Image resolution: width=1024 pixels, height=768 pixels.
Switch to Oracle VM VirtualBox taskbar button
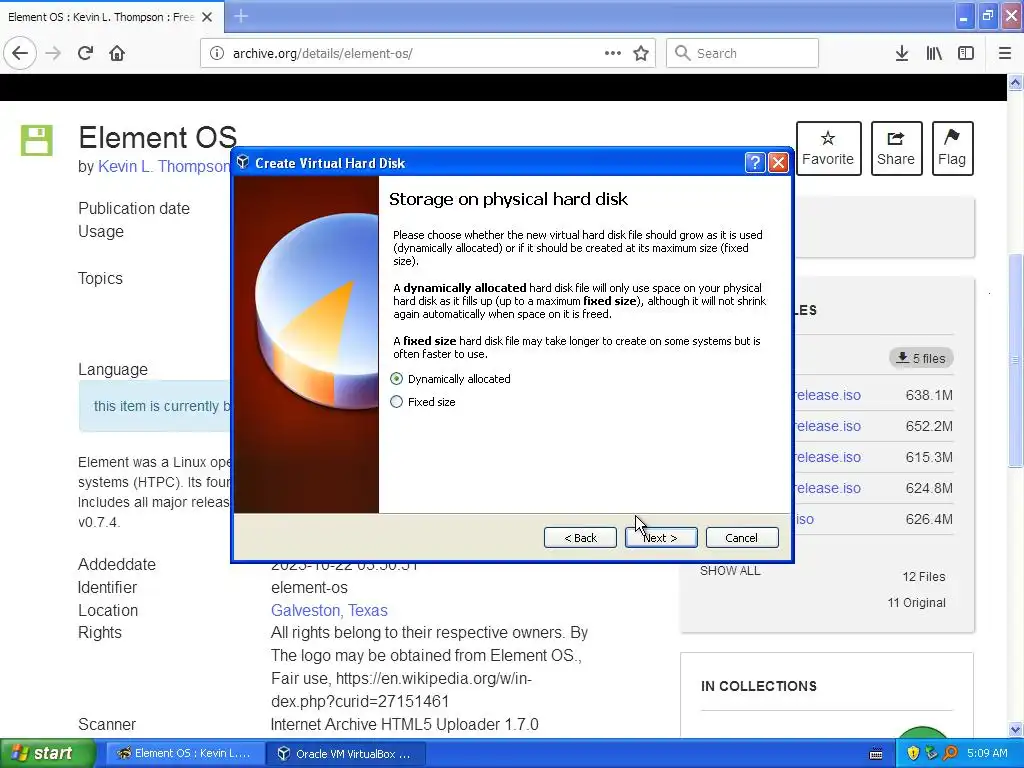pos(346,753)
